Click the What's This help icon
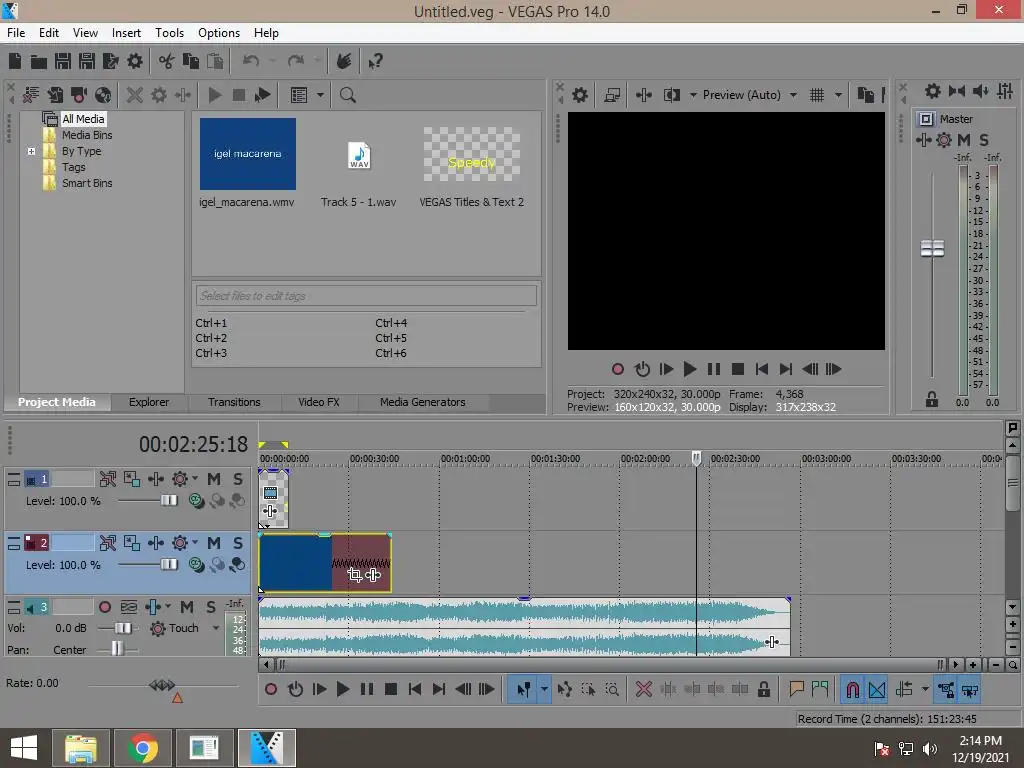1024x768 pixels. (x=375, y=61)
